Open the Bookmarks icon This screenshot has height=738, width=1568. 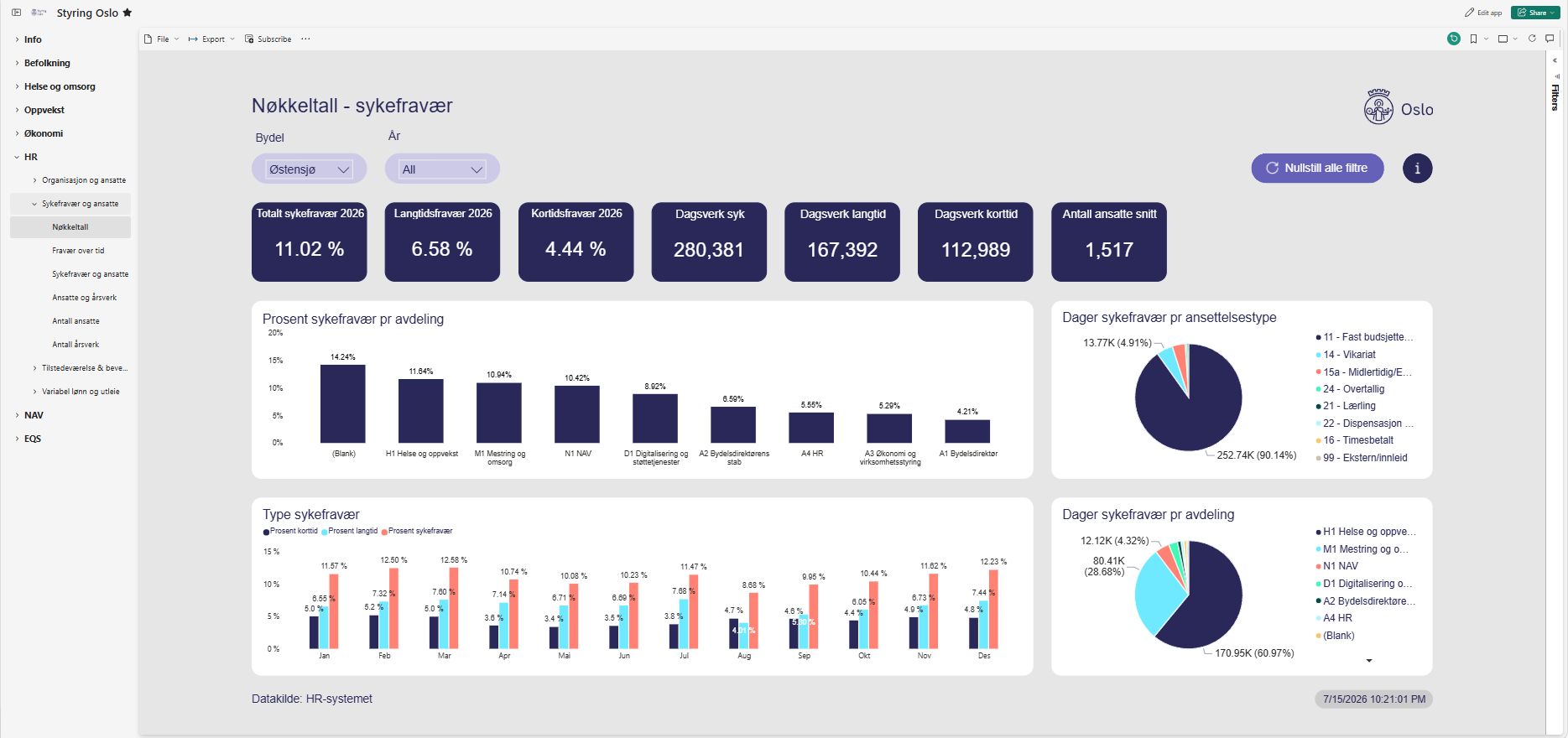coord(1473,39)
